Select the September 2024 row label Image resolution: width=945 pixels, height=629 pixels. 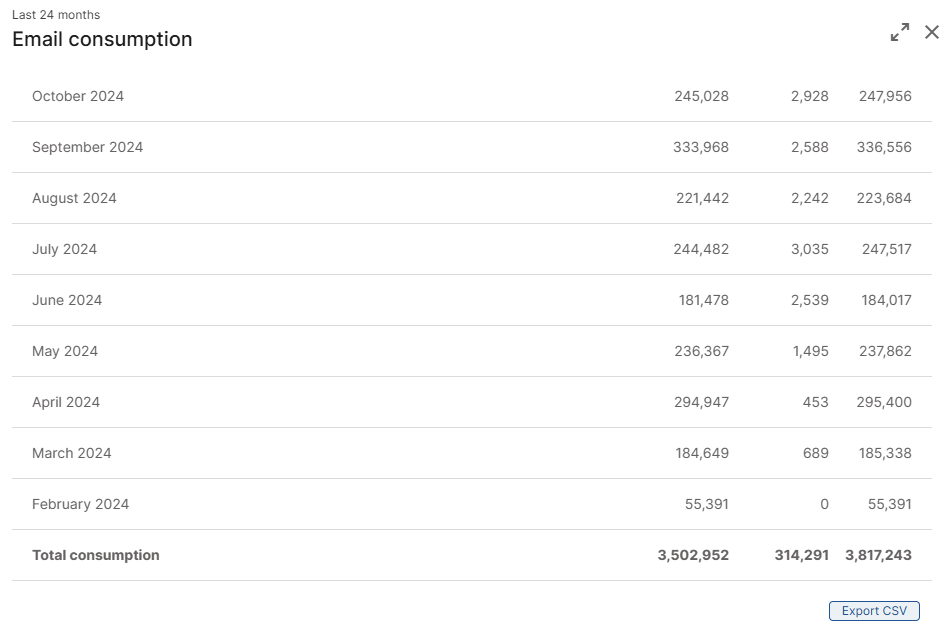(87, 147)
